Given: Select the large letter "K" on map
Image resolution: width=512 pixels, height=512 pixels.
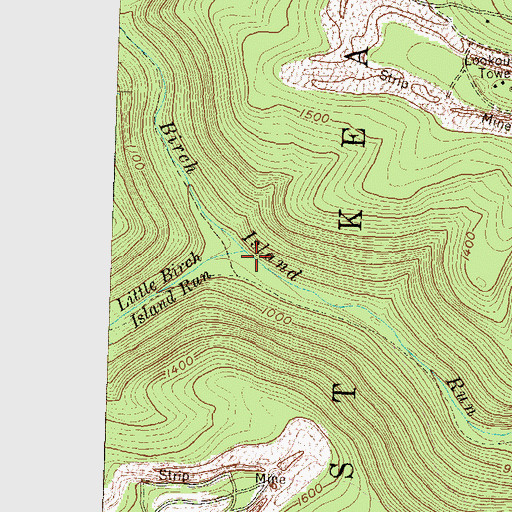Looking at the screenshot, I should pos(350,220).
